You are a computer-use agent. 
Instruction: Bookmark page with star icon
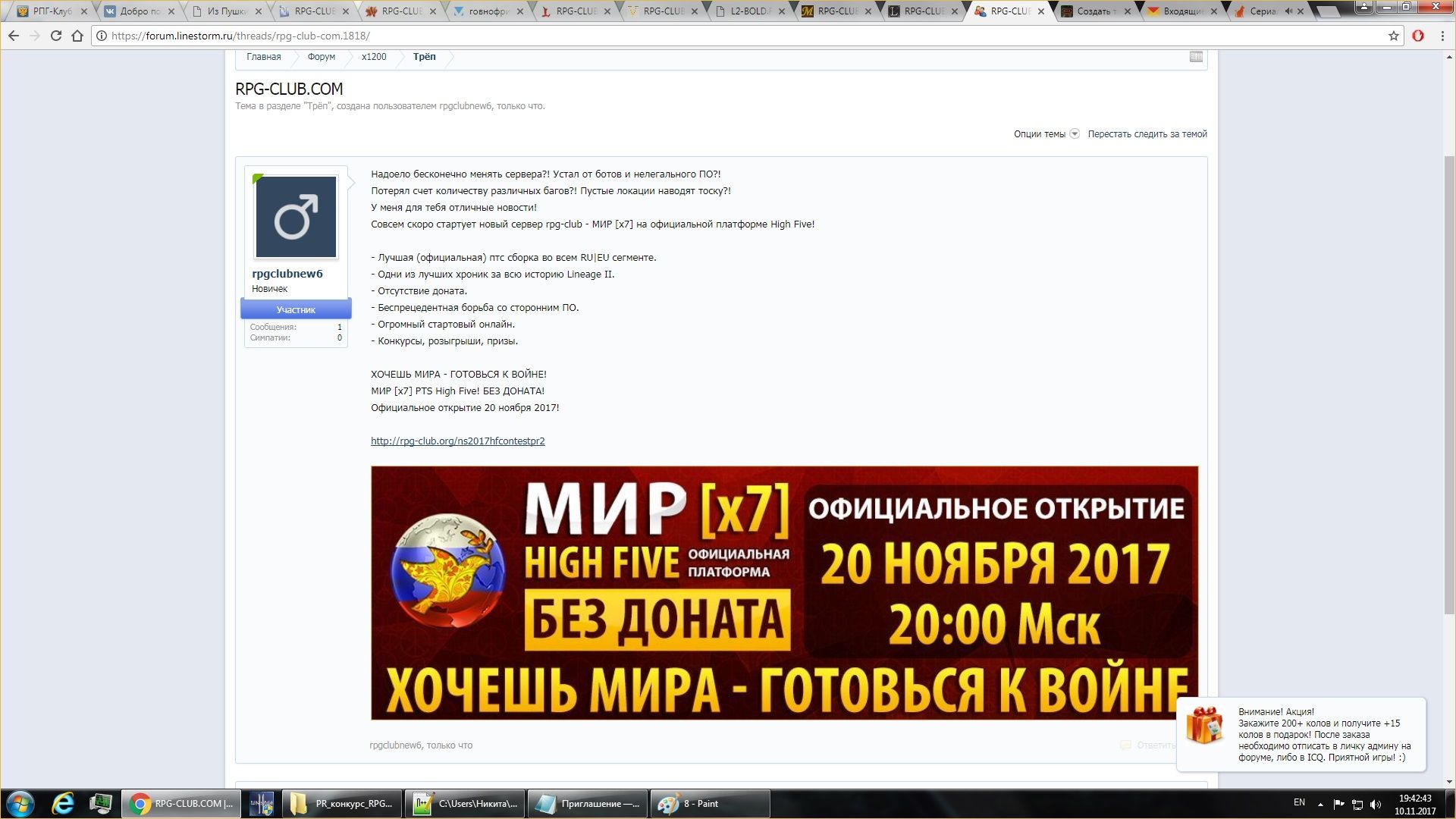tap(1393, 36)
